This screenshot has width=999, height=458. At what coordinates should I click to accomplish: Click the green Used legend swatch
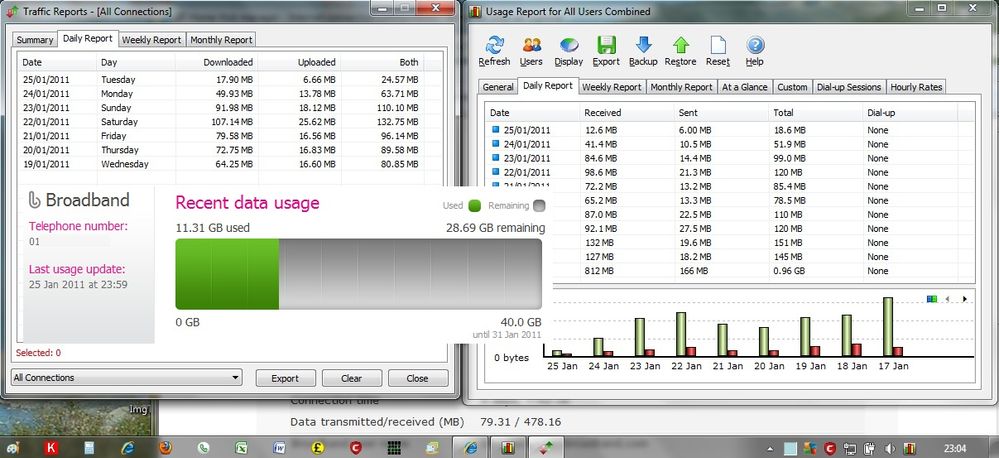(474, 206)
